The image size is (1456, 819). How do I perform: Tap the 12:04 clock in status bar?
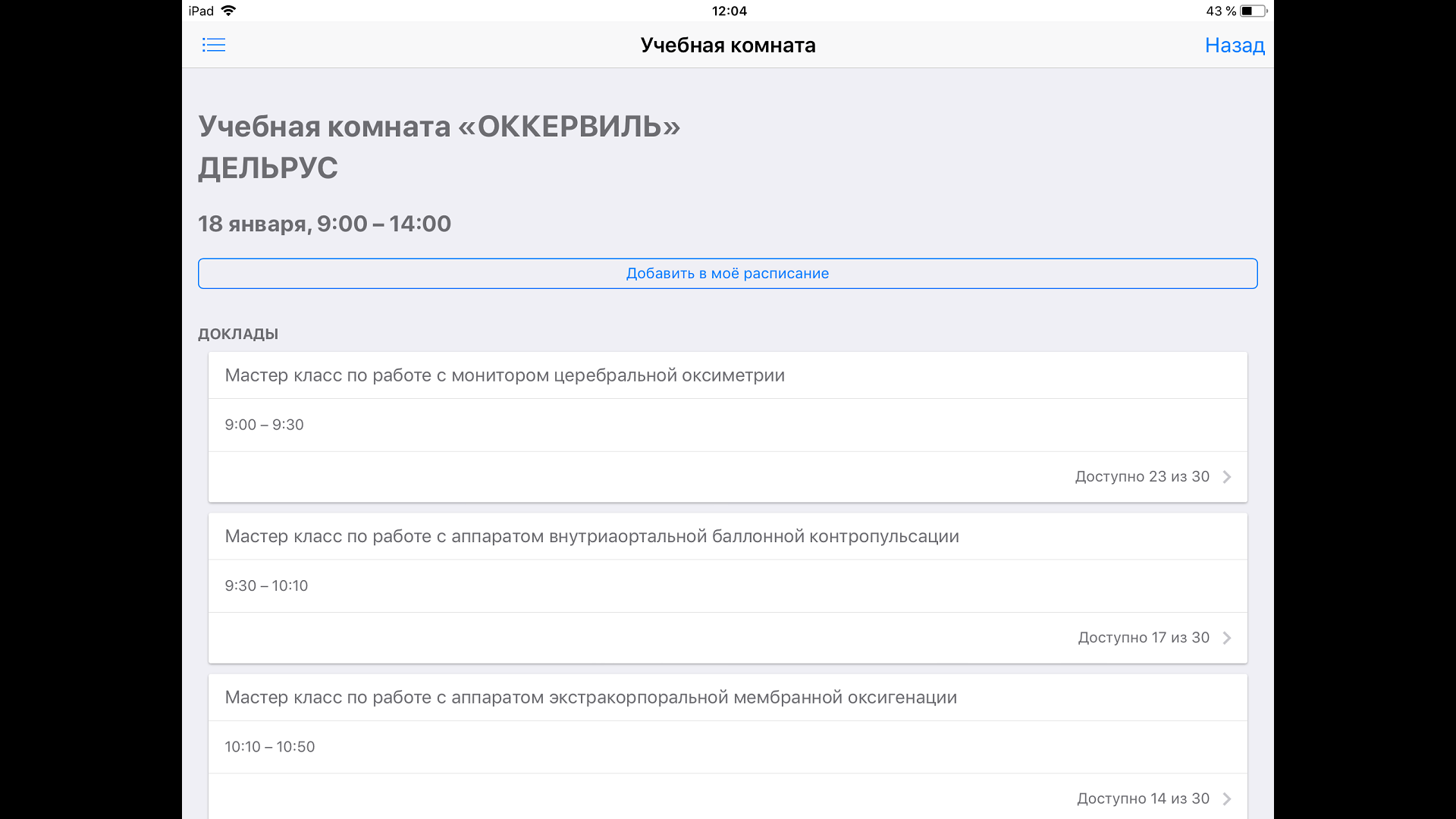[729, 11]
